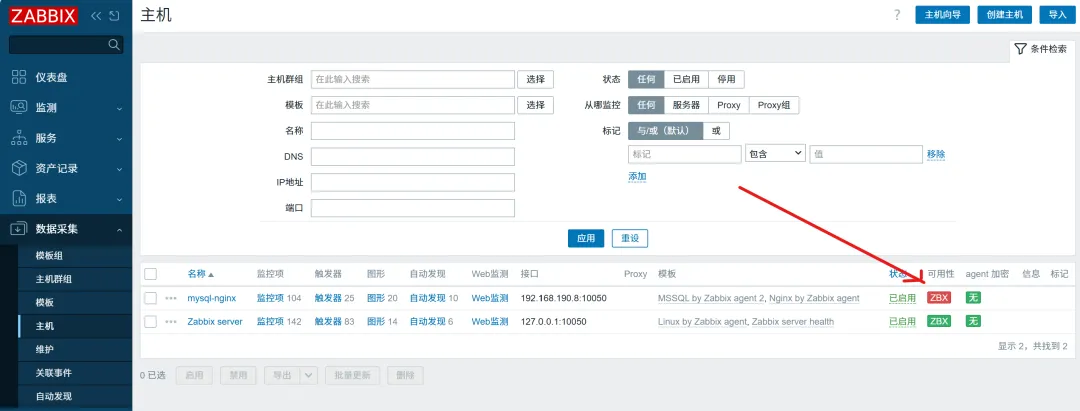Click the 移除 tag link

pos(936,154)
